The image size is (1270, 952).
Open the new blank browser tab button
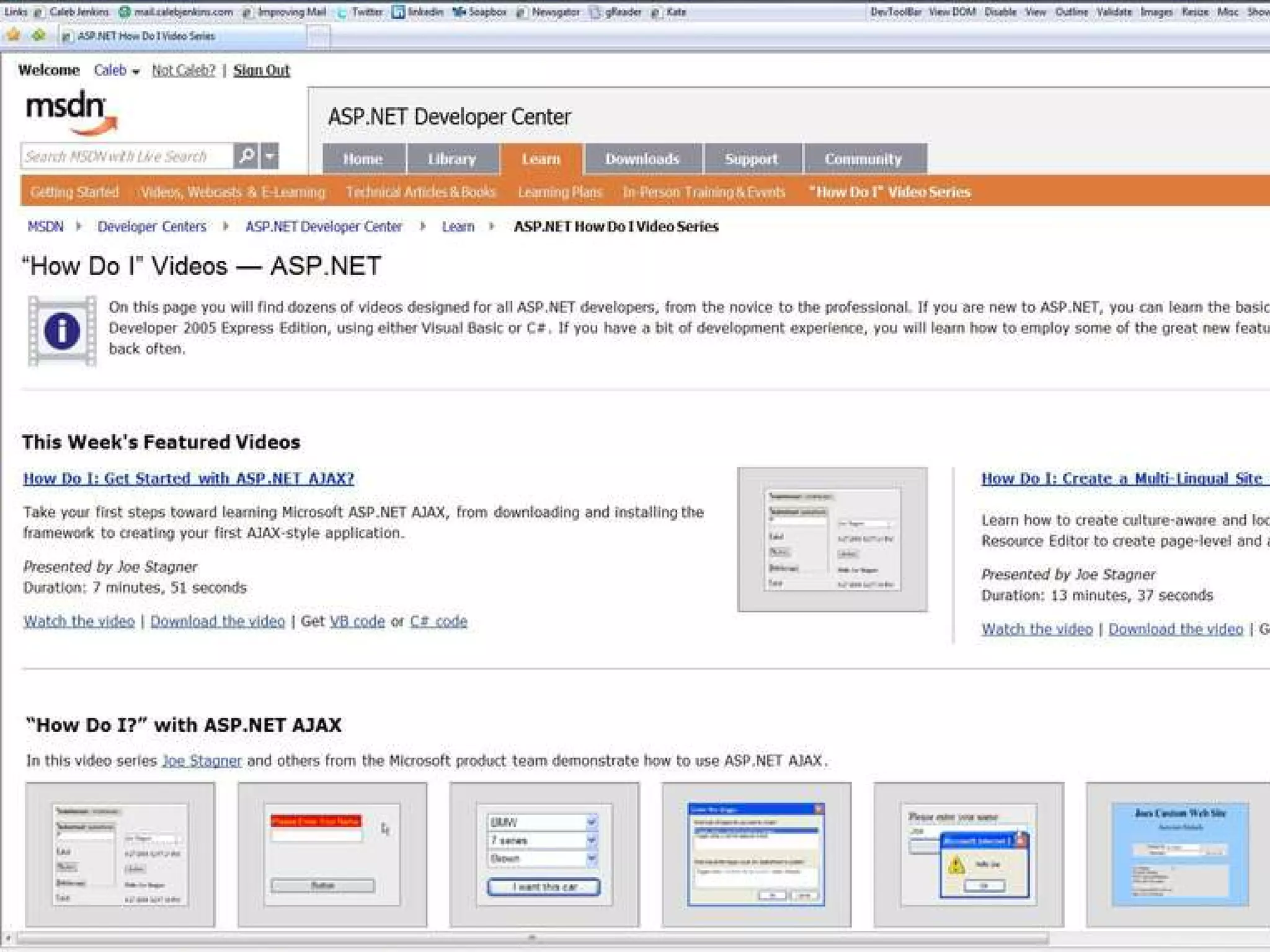tap(319, 36)
